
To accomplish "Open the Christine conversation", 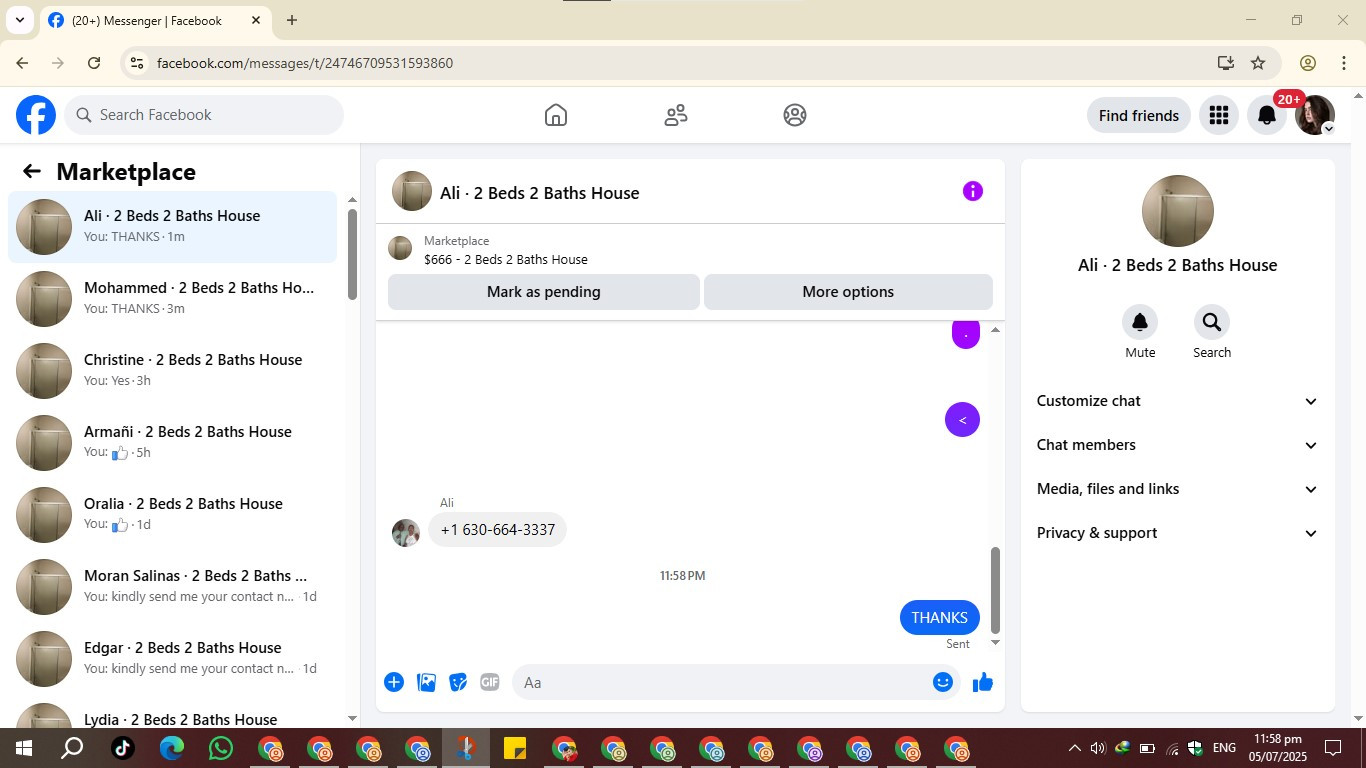I will (173, 371).
